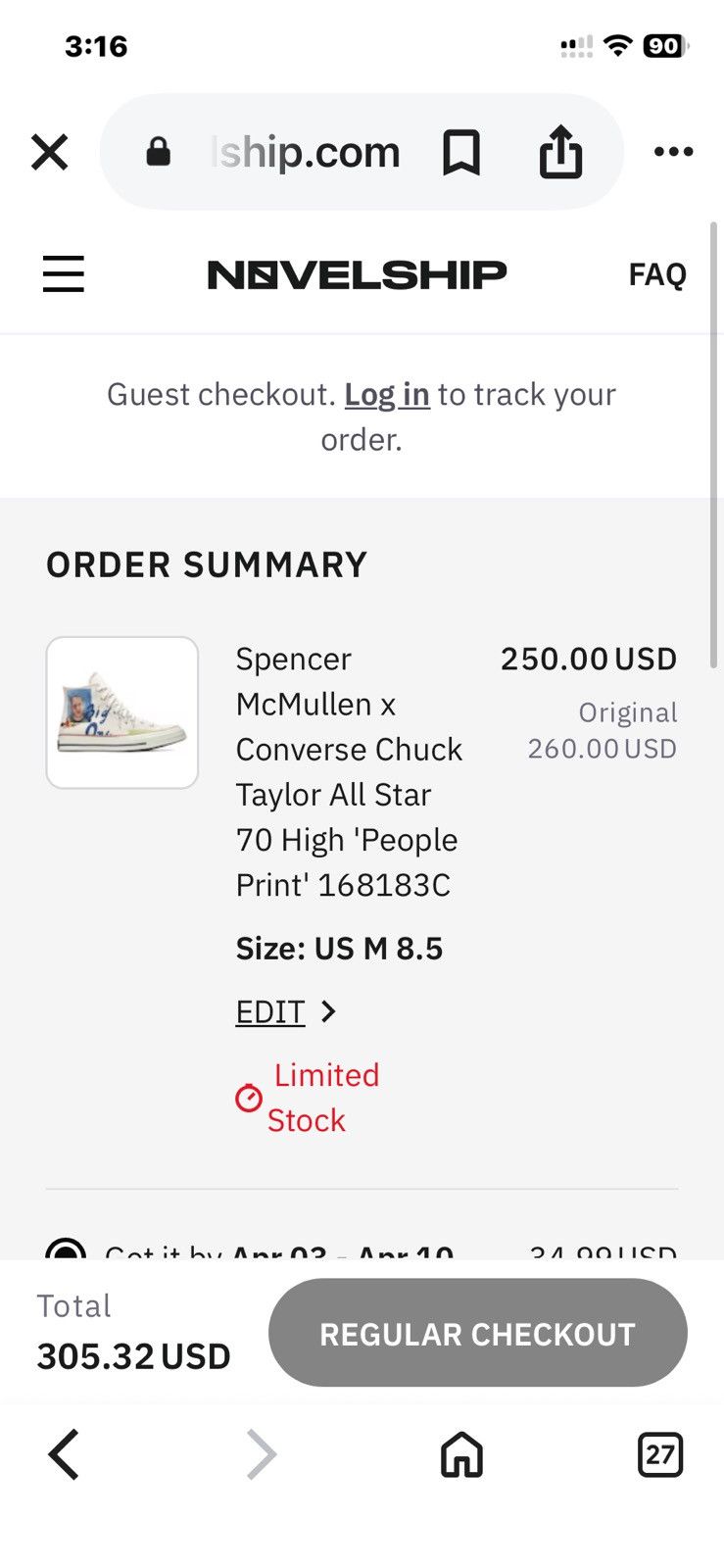
Task: Open the 27 tabs switcher
Action: [x=660, y=1454]
